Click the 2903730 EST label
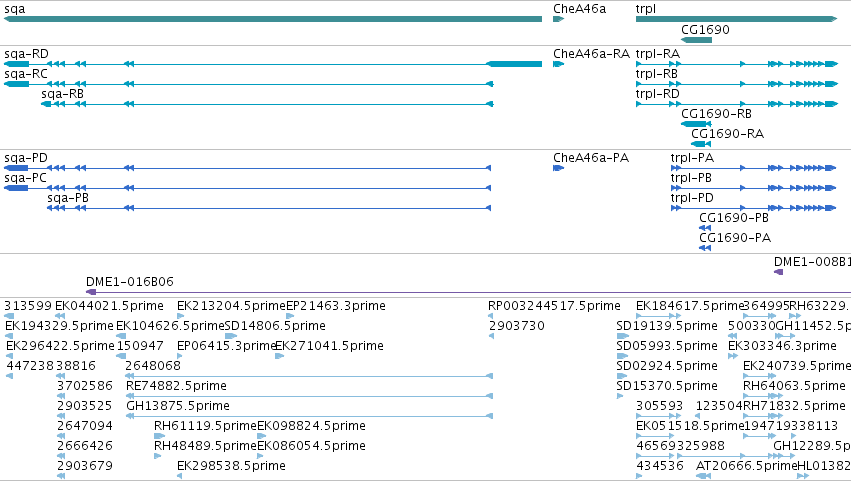 point(517,326)
